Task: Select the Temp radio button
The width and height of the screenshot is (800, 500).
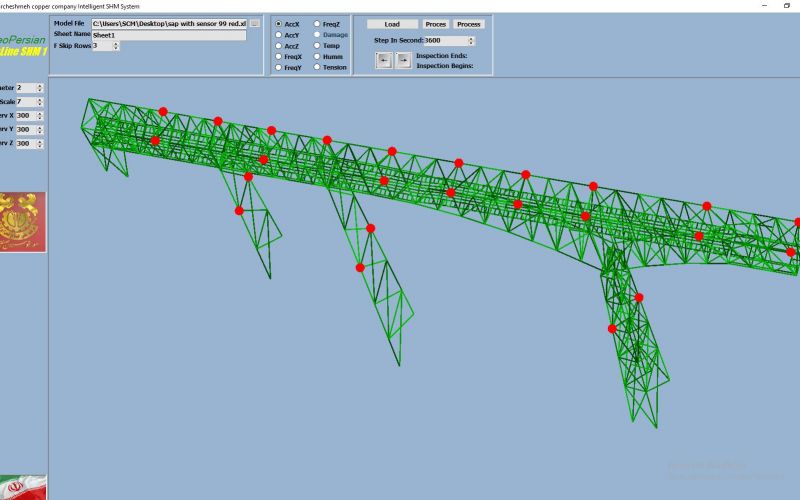Action: coord(317,46)
